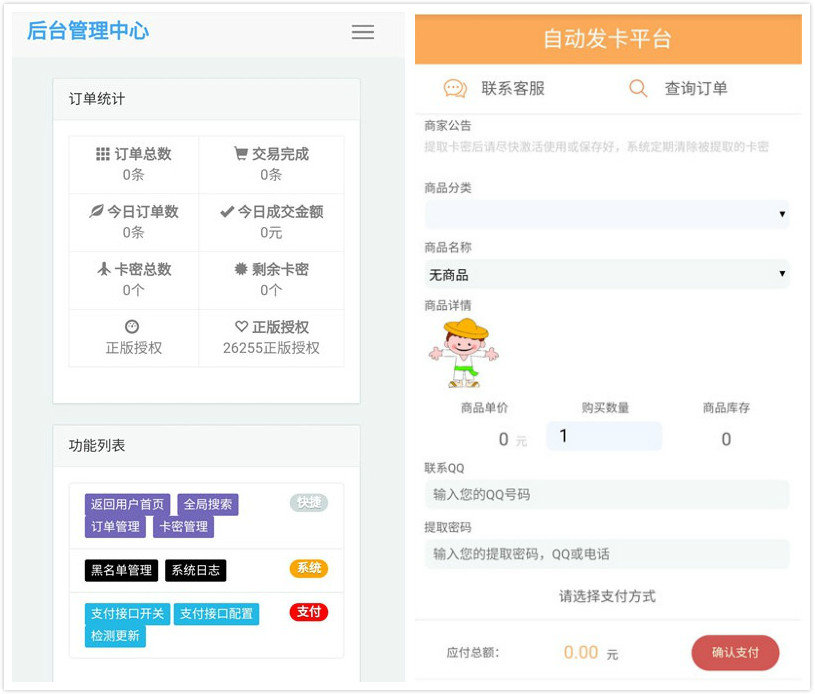Click the 剩余卡密 gear icon
The width and height of the screenshot is (815, 694).
coord(241,269)
